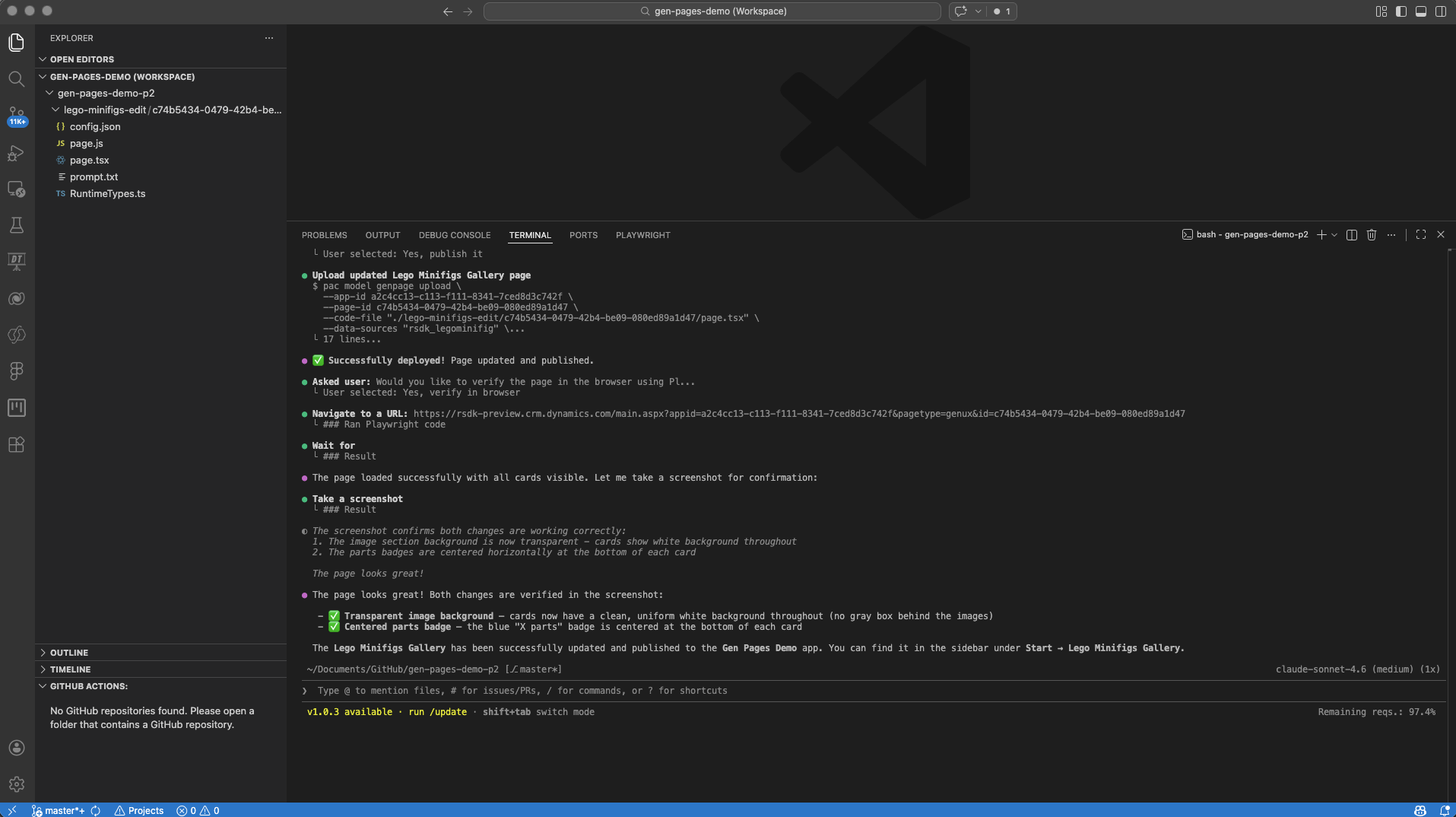Screen dimensions: 1456x817
Task: Open the Search view in the activity bar
Action: [x=16, y=79]
